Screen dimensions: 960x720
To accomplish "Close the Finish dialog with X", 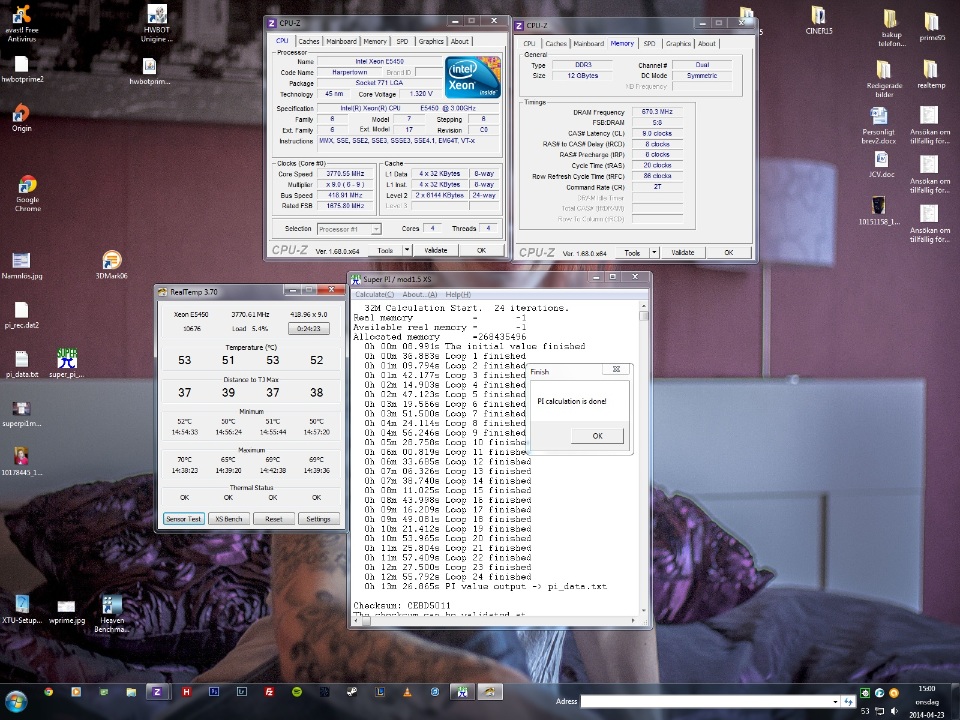I will [x=617, y=369].
